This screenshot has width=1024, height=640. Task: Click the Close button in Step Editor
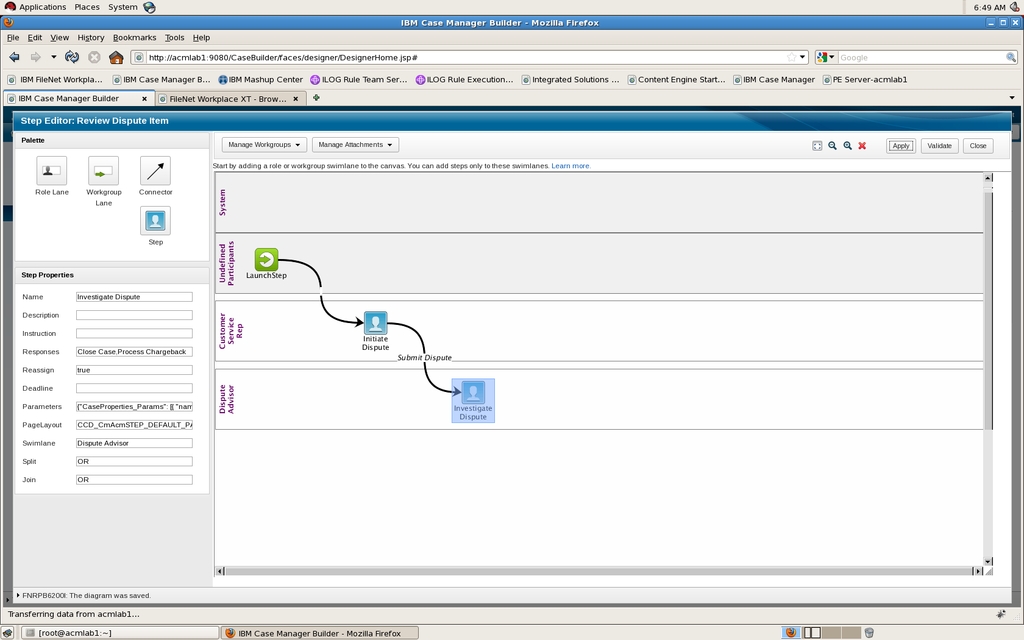978,146
